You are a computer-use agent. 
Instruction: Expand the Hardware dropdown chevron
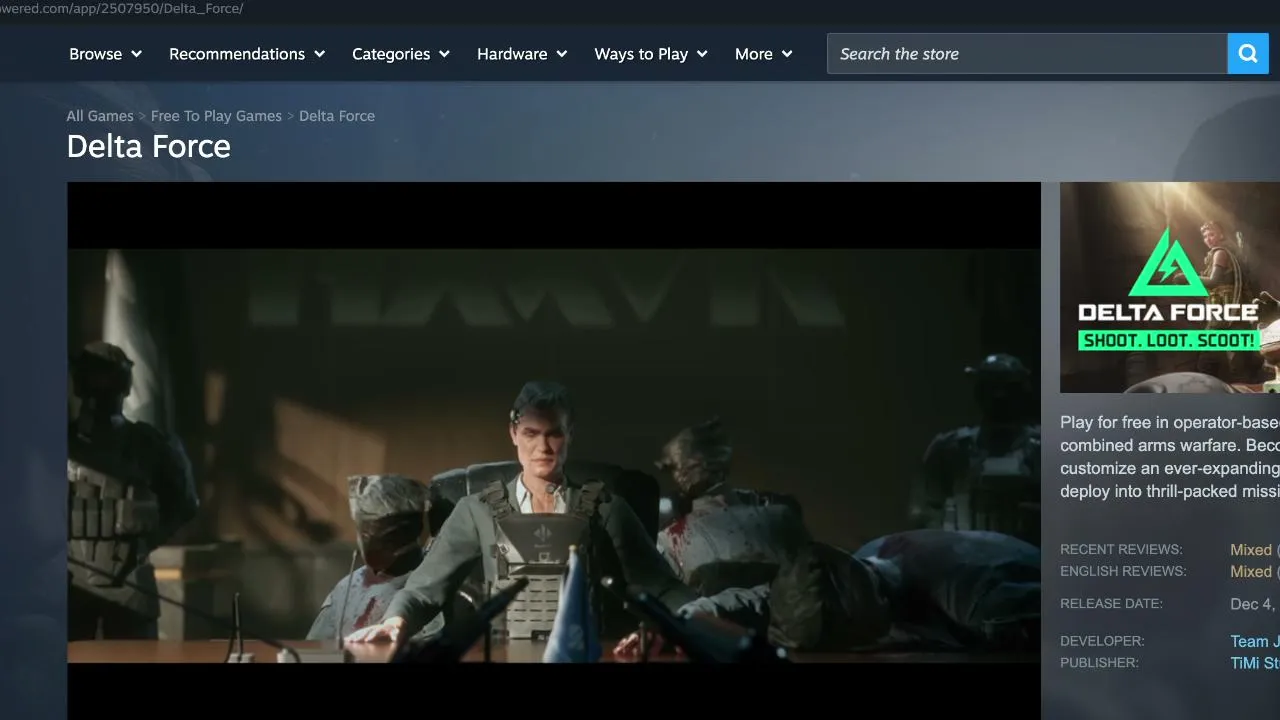click(562, 54)
